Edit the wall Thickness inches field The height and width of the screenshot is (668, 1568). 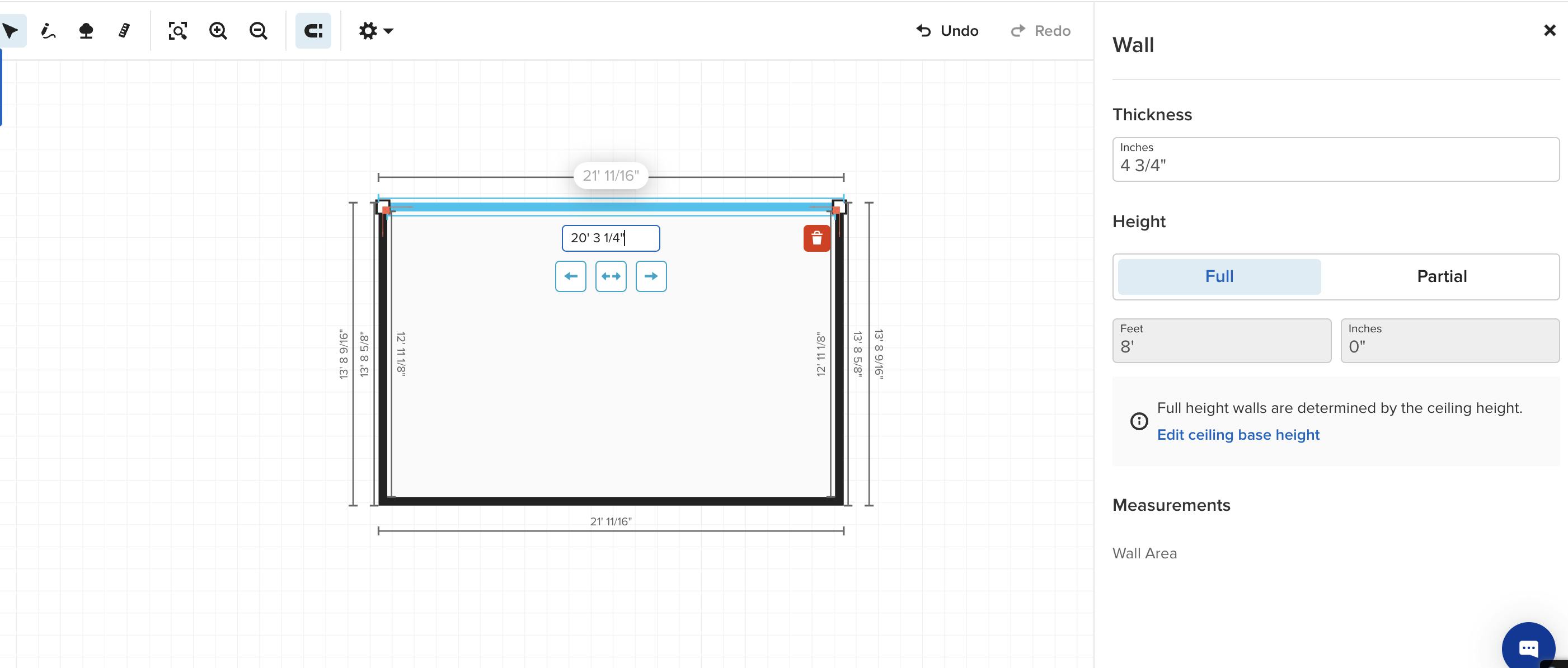point(1335,159)
